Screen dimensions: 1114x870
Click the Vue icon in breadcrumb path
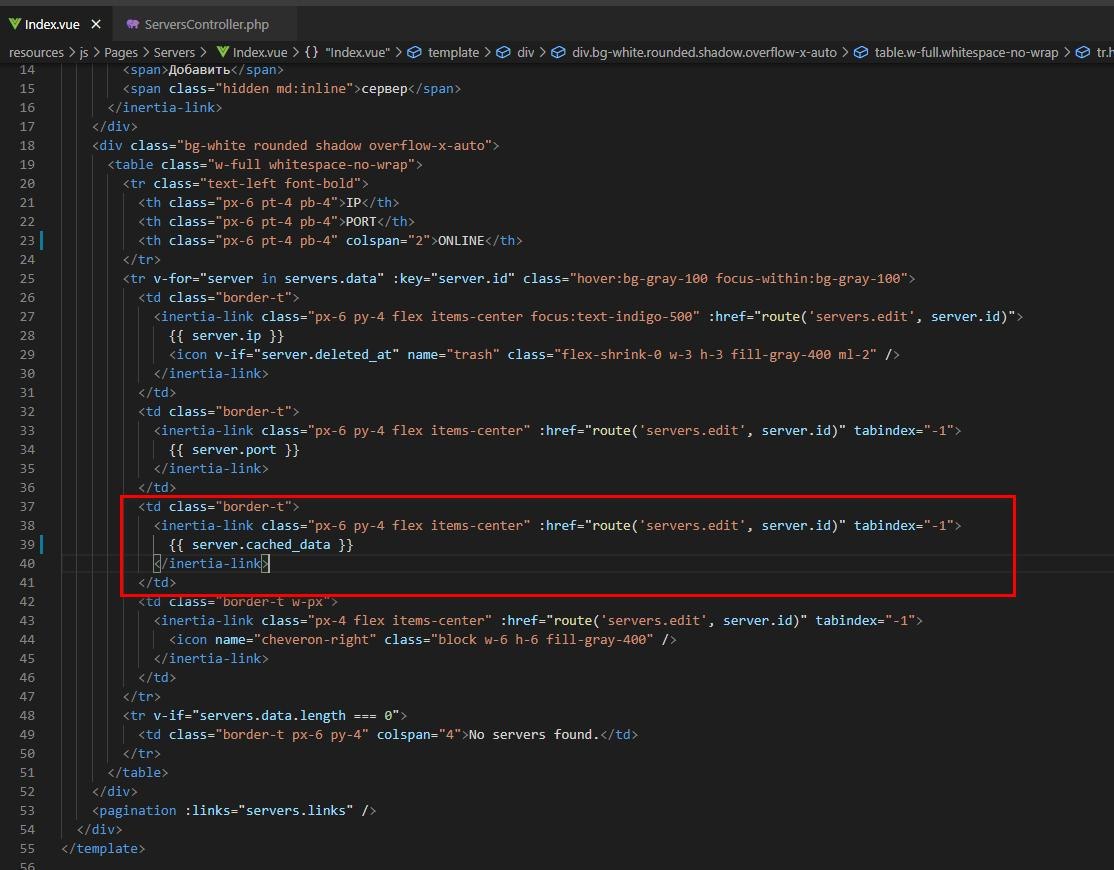tap(222, 52)
